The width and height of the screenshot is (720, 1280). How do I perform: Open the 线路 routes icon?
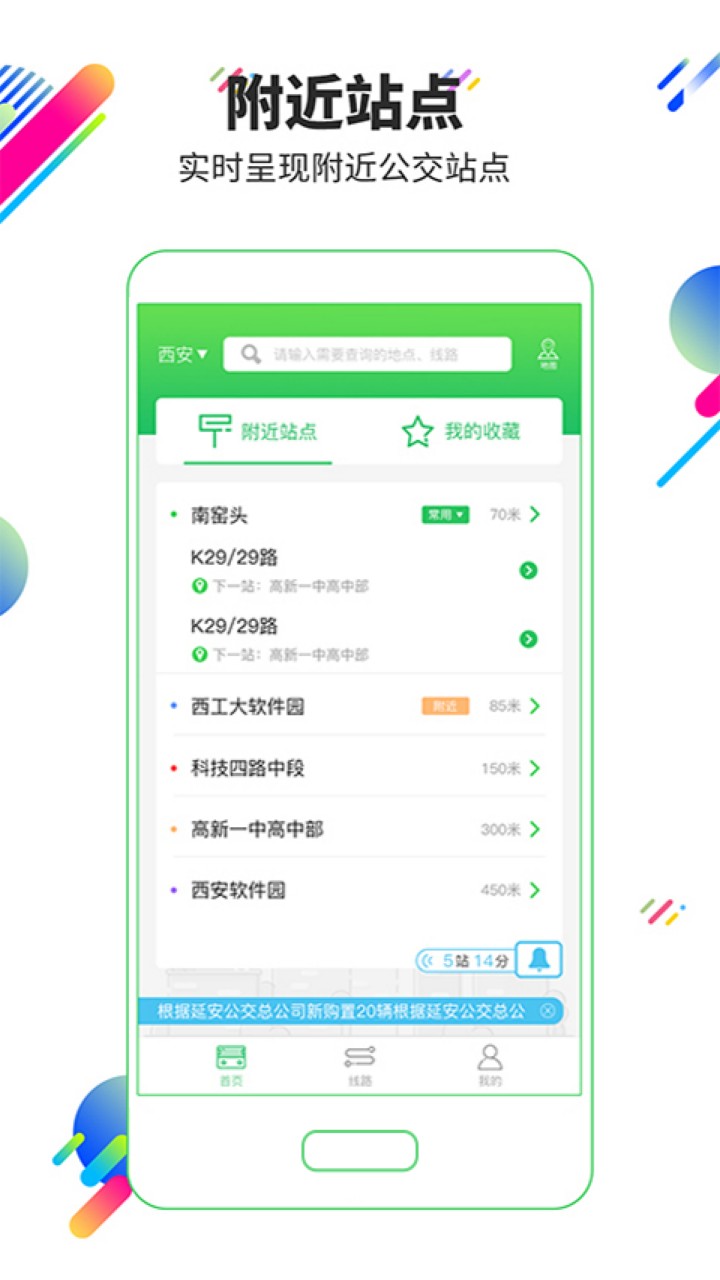(x=359, y=1065)
